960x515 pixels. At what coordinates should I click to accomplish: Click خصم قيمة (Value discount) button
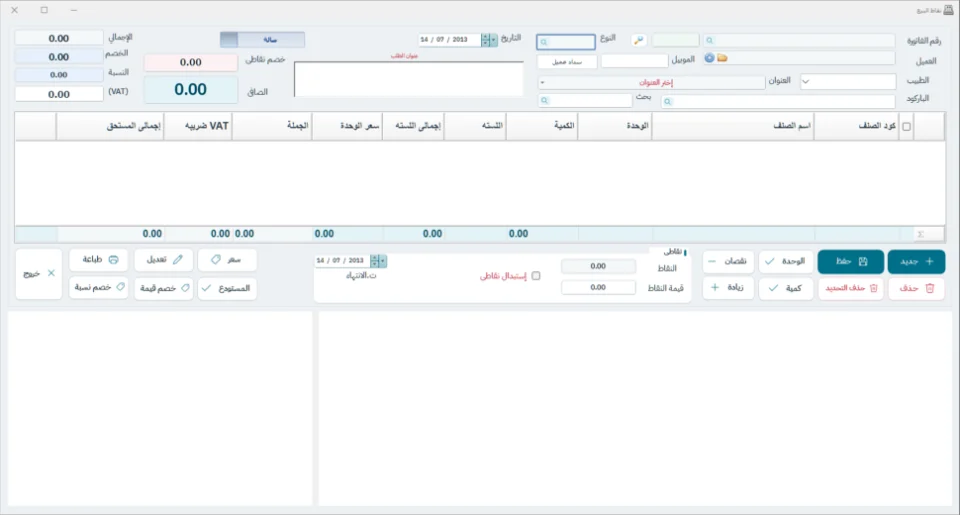(163, 288)
